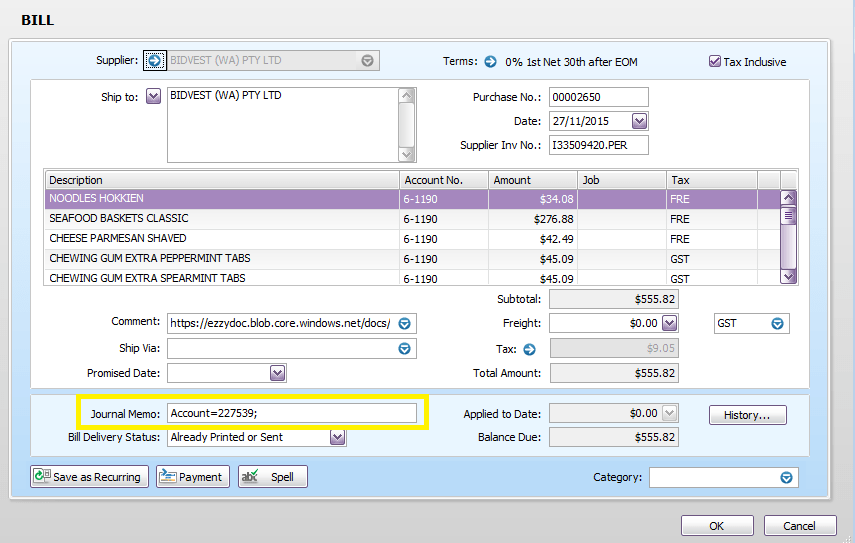Click the Save as Recurring button
The image size is (855, 543).
click(x=89, y=476)
